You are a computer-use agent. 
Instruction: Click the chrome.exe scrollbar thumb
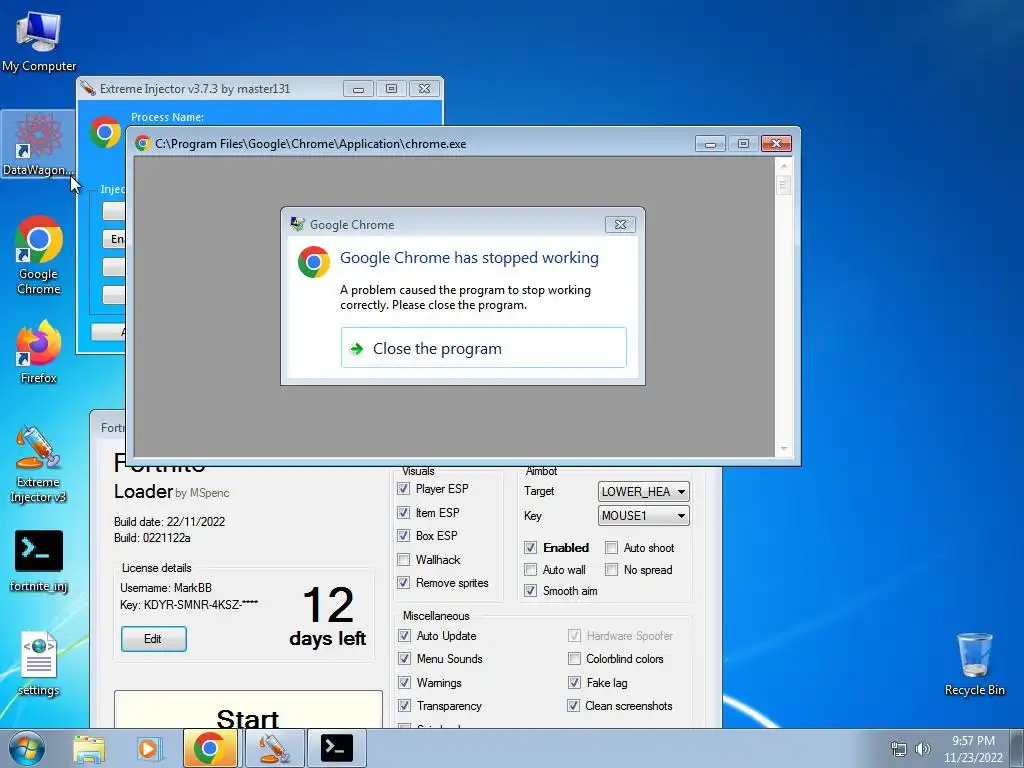(x=784, y=185)
